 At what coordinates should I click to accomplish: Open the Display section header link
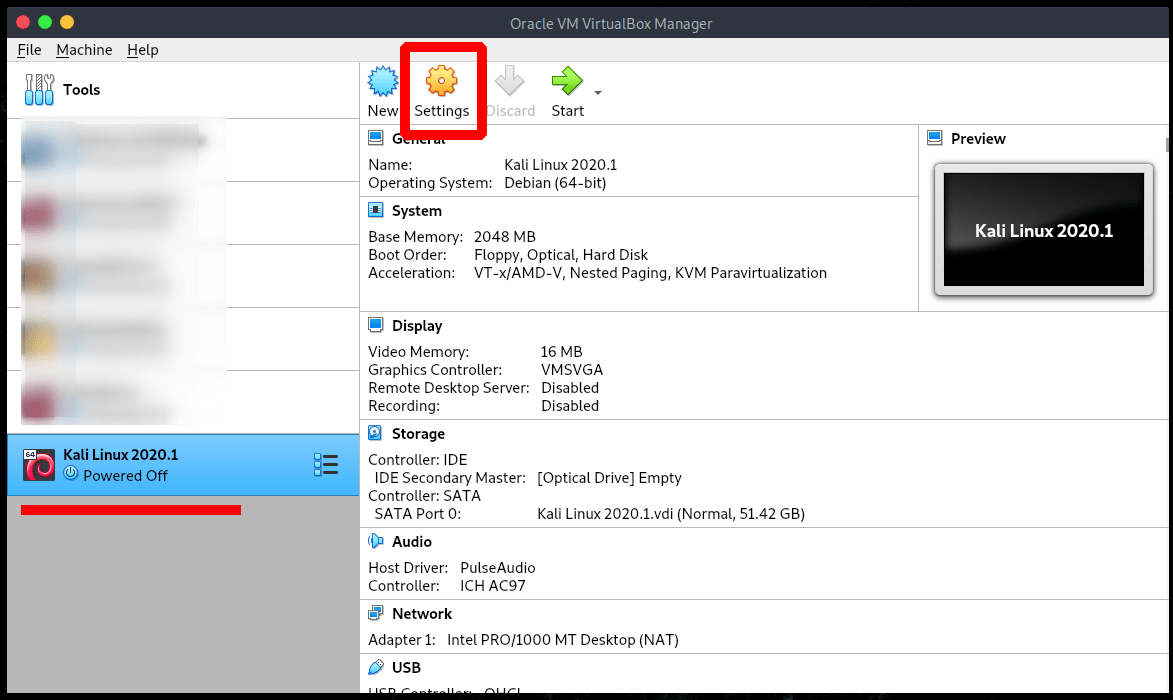(x=417, y=326)
